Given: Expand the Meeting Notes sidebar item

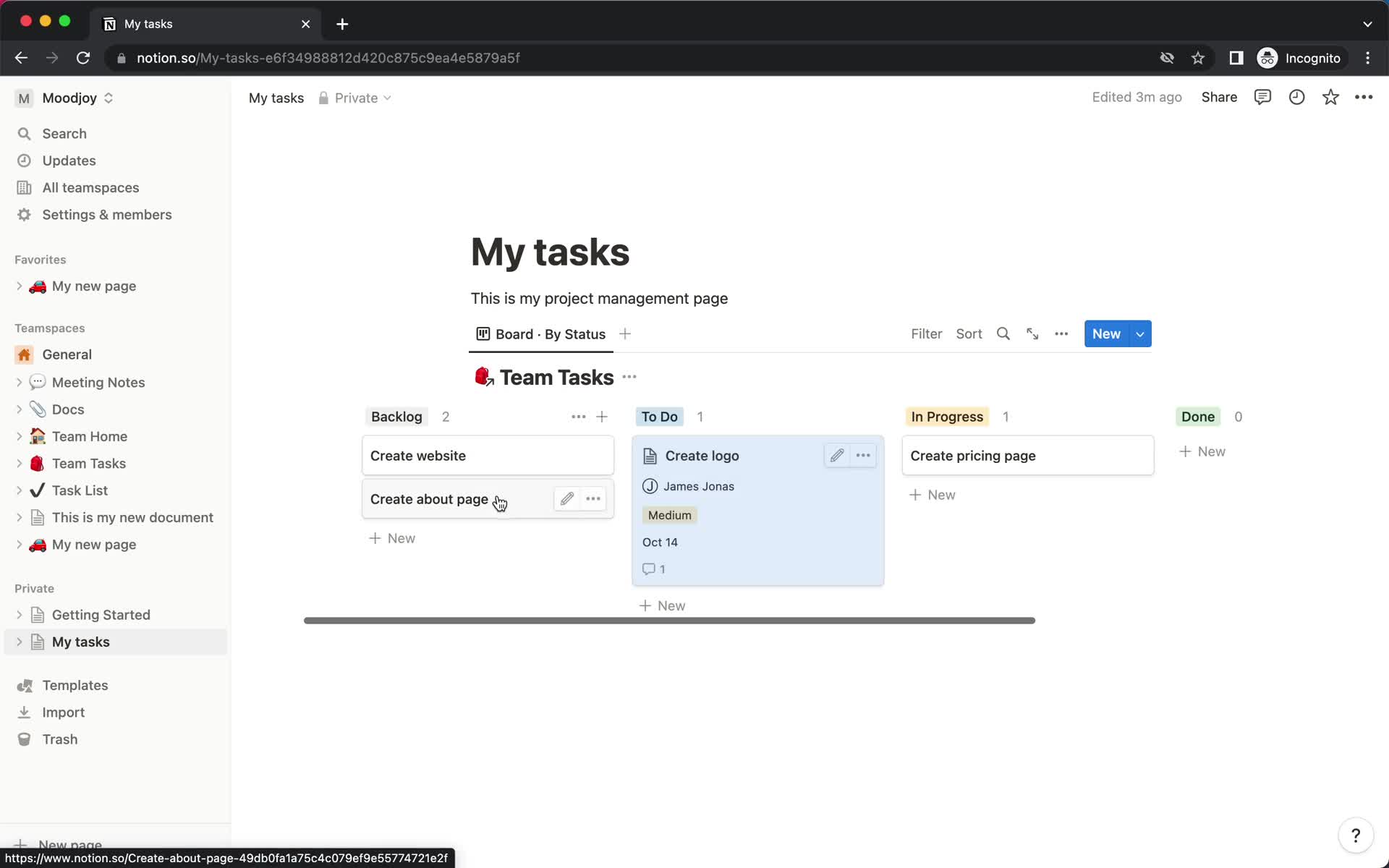Looking at the screenshot, I should (19, 382).
